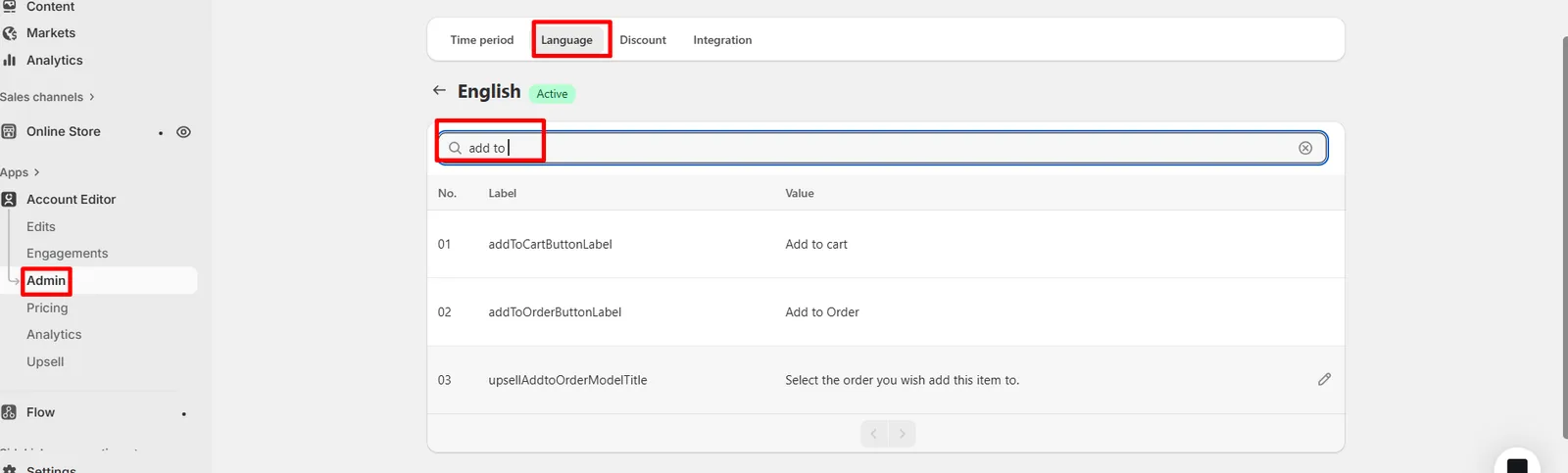This screenshot has height=473, width=1568.
Task: Open Content in the sidebar
Action: [50, 7]
